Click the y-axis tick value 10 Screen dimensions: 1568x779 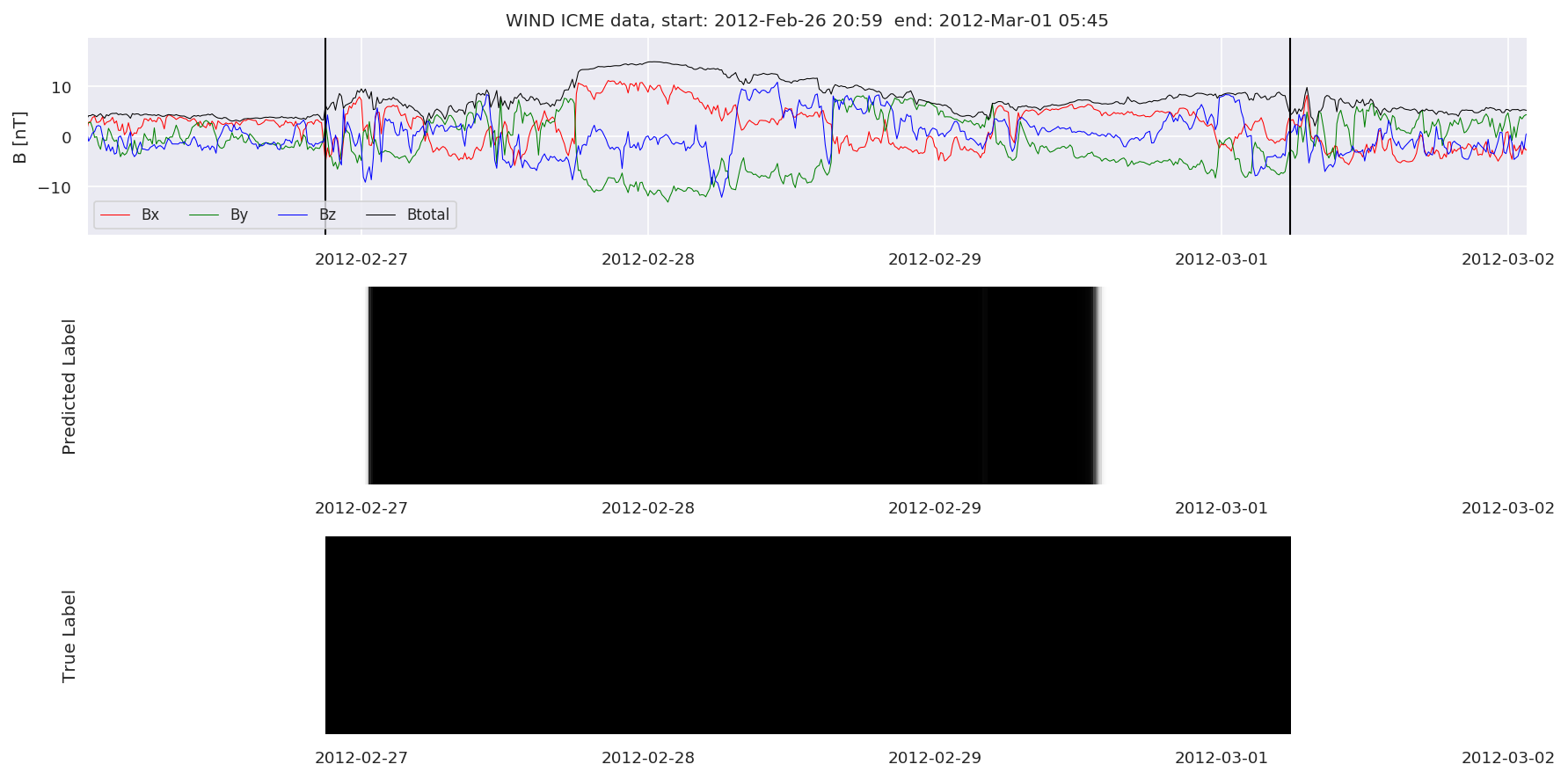coord(61,87)
